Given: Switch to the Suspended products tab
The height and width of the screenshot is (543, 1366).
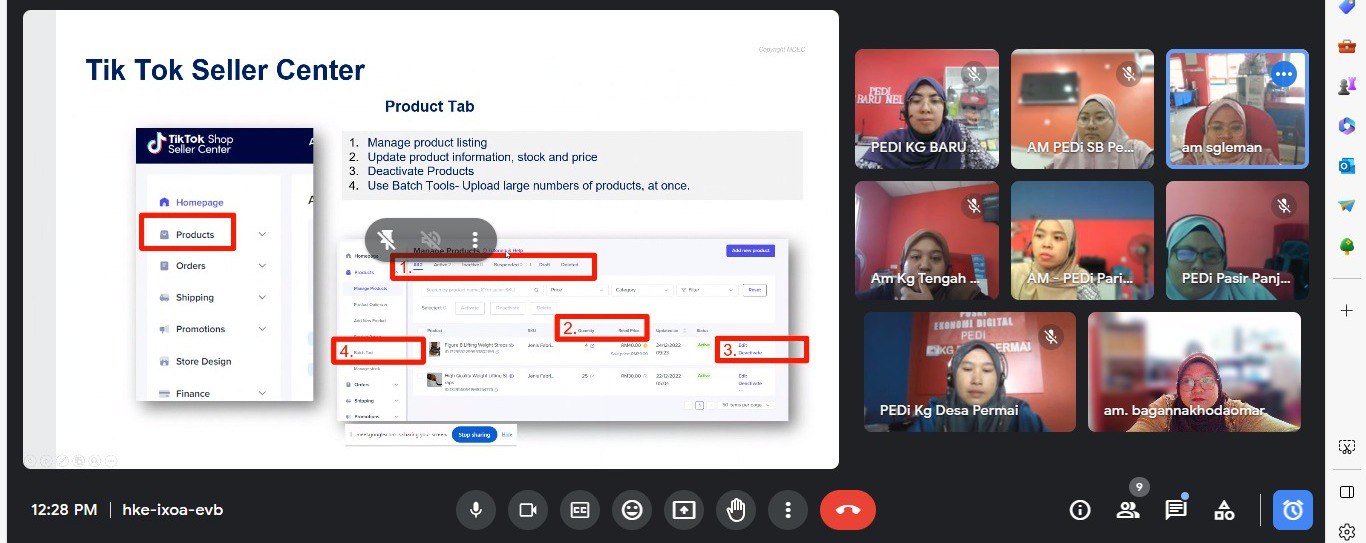Looking at the screenshot, I should [x=508, y=264].
